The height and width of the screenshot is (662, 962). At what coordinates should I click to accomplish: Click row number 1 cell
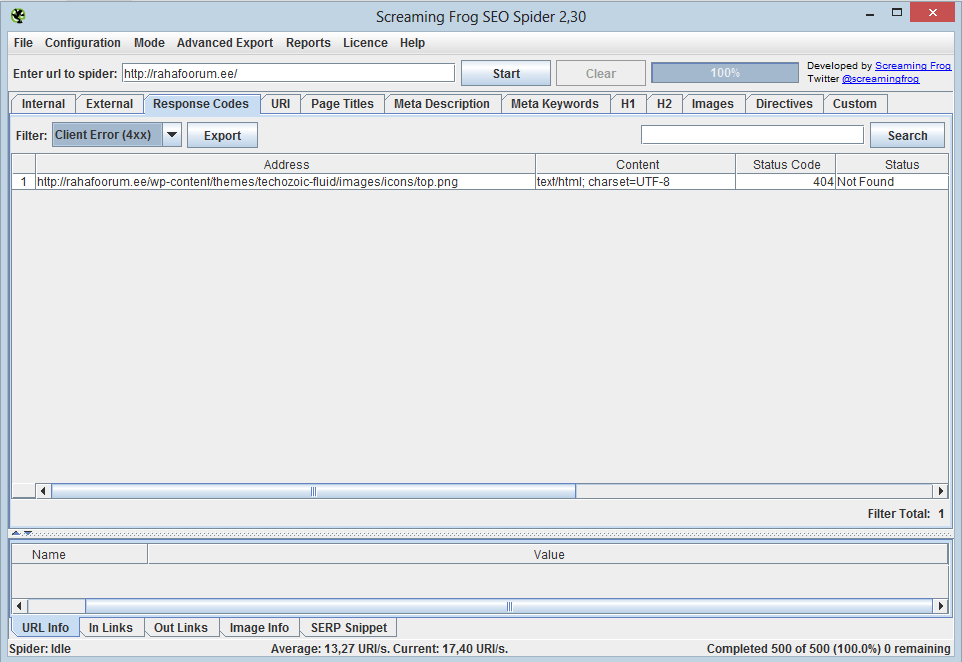click(x=24, y=182)
